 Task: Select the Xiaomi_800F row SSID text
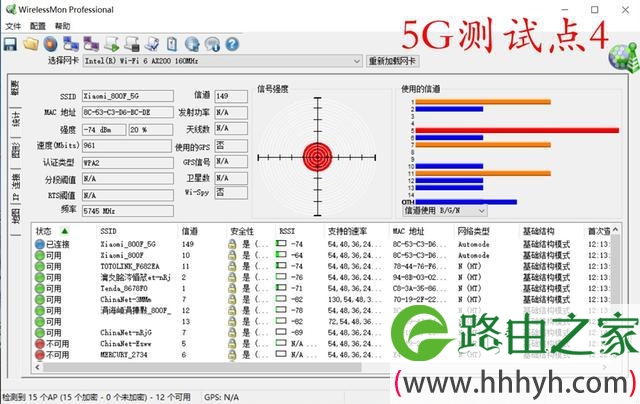click(122, 255)
